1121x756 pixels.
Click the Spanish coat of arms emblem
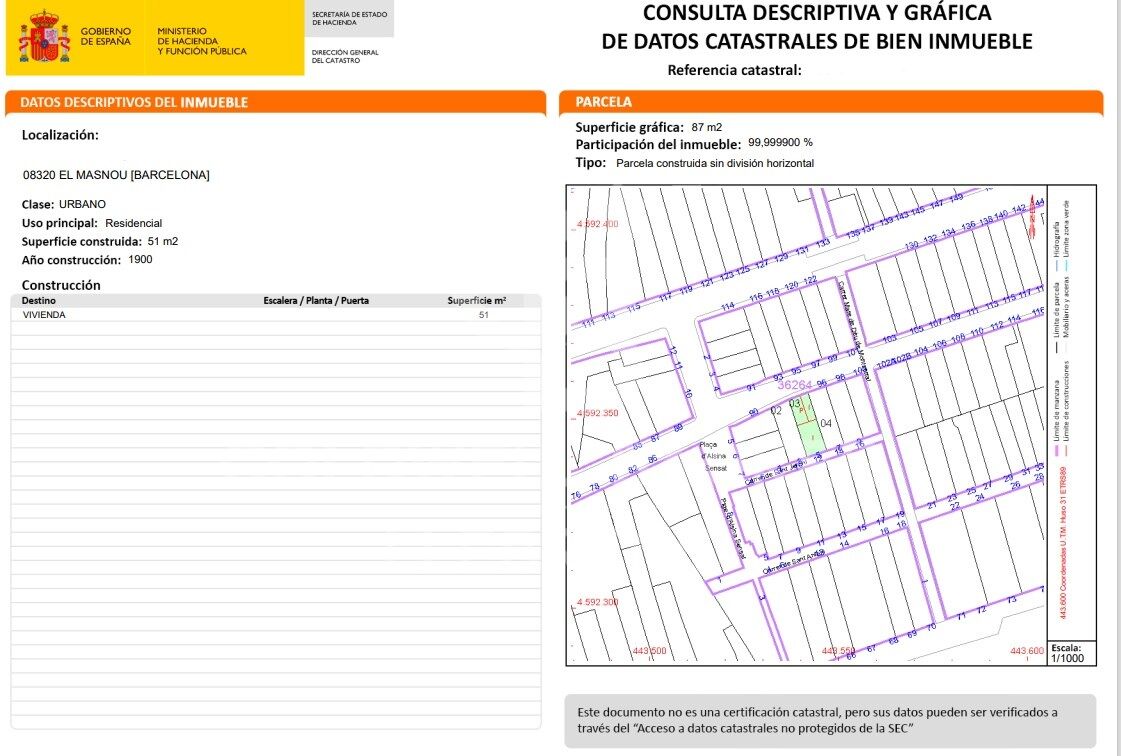click(44, 37)
